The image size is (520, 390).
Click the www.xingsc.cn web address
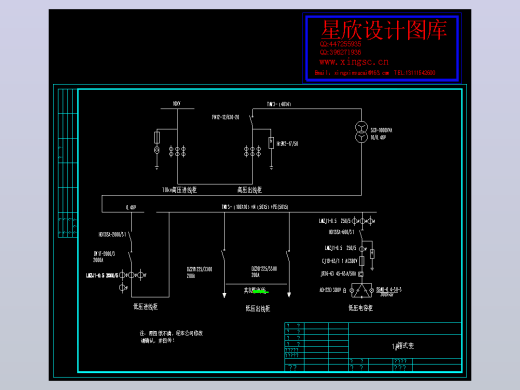354,62
